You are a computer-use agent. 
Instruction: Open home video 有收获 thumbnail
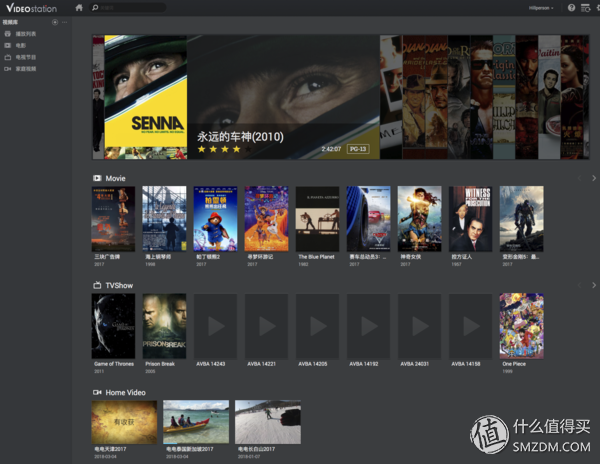(124, 422)
